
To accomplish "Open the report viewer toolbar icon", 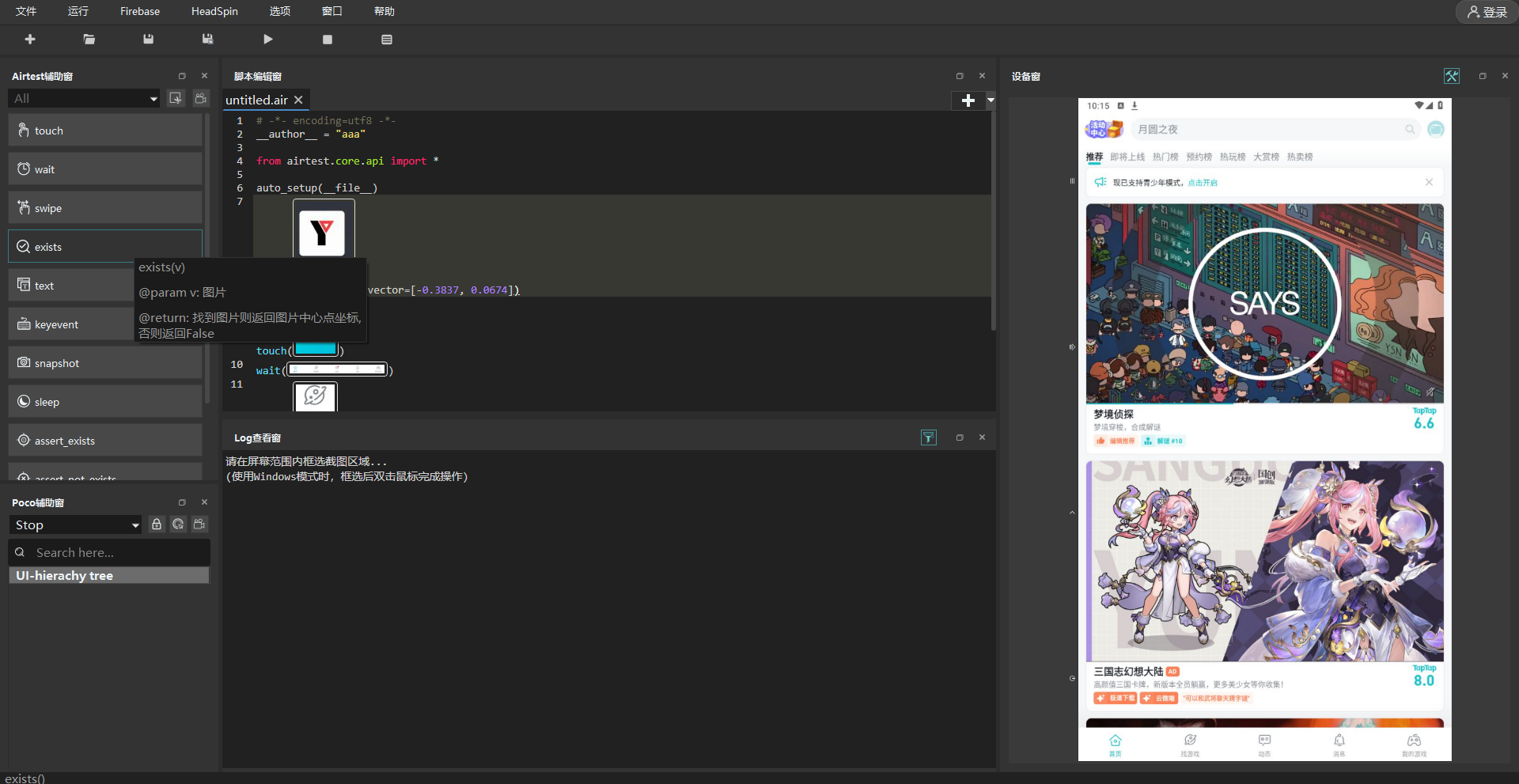I will click(x=387, y=40).
